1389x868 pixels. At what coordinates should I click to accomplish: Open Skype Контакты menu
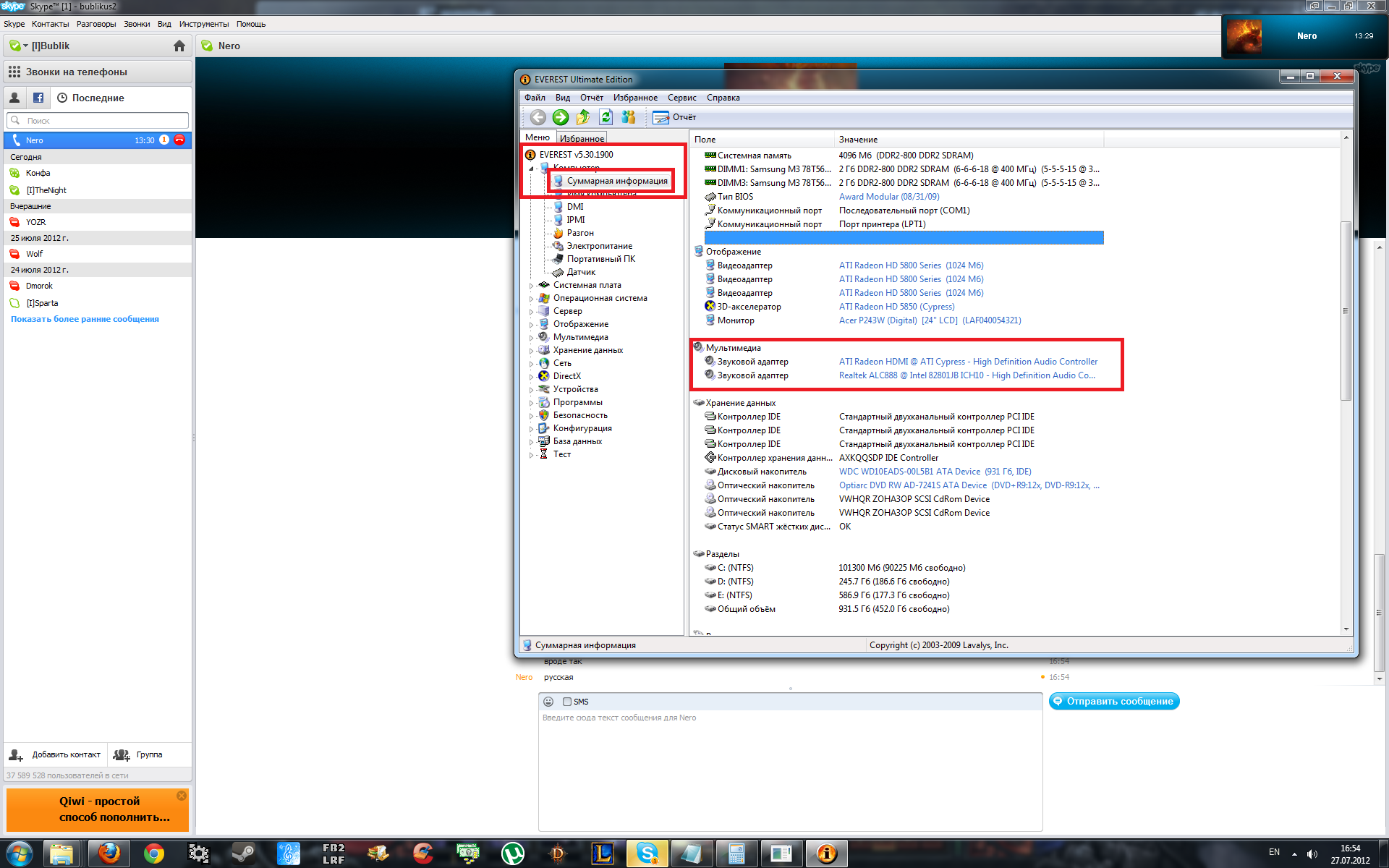[x=50, y=24]
